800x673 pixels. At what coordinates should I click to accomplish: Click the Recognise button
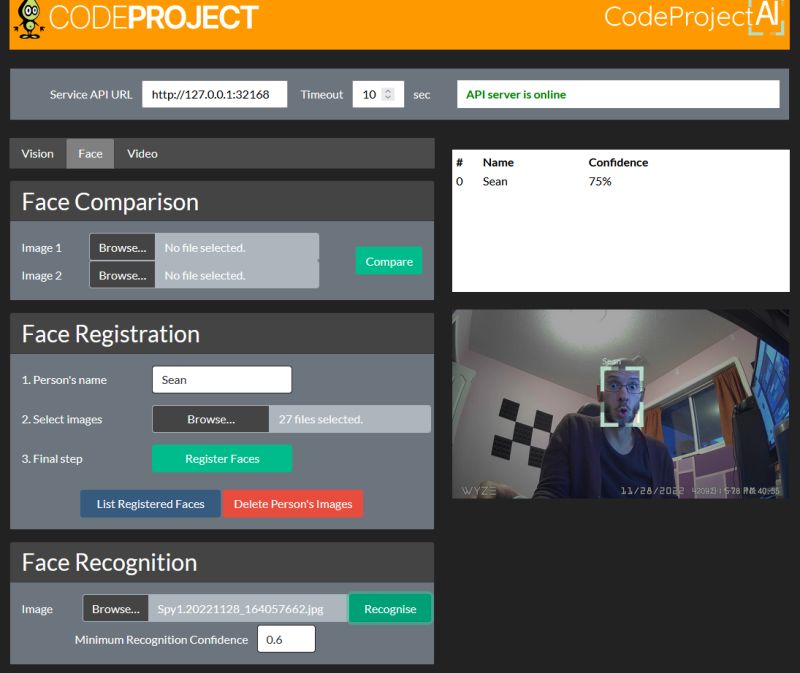pos(390,608)
